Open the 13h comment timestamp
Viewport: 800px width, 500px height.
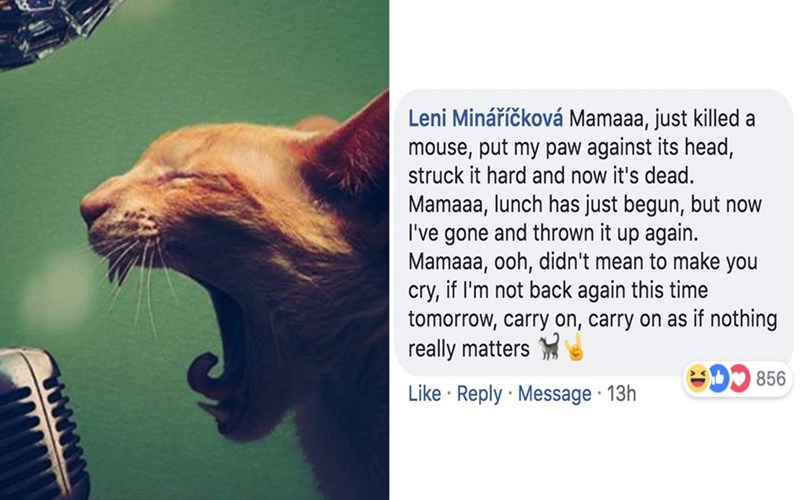click(621, 394)
